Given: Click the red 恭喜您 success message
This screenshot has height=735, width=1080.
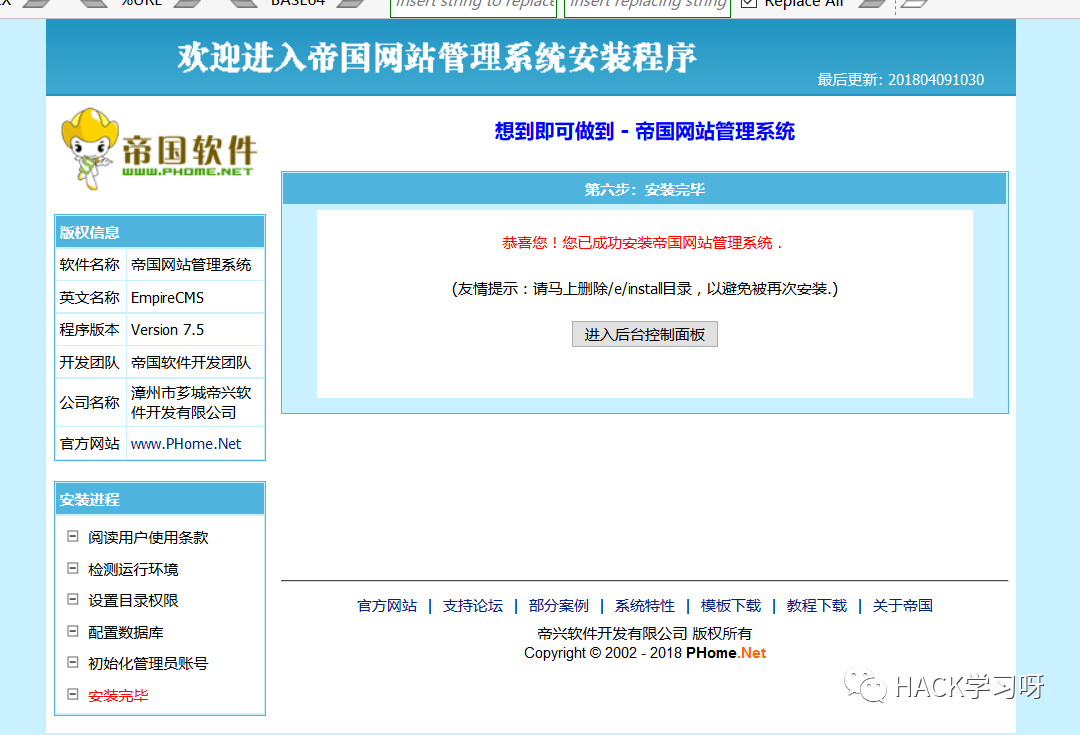Looking at the screenshot, I should [642, 242].
